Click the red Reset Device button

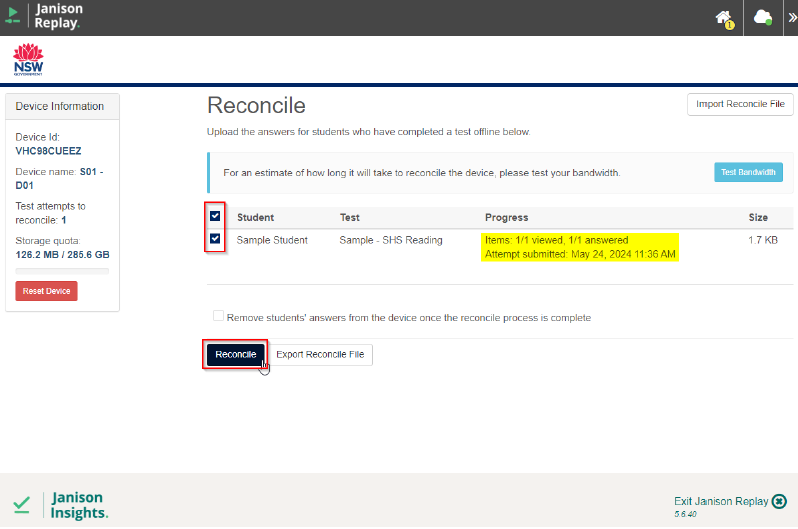(46, 291)
